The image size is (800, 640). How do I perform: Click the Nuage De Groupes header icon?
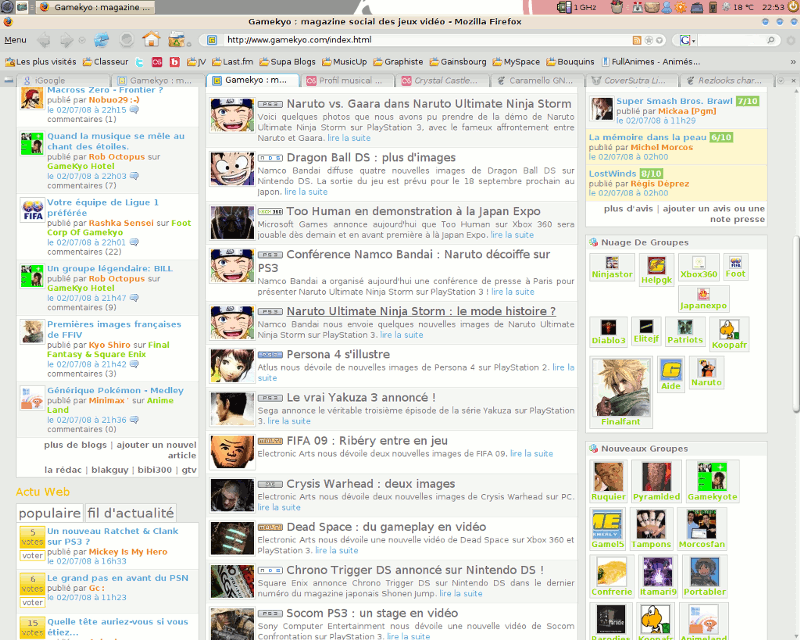(593, 242)
